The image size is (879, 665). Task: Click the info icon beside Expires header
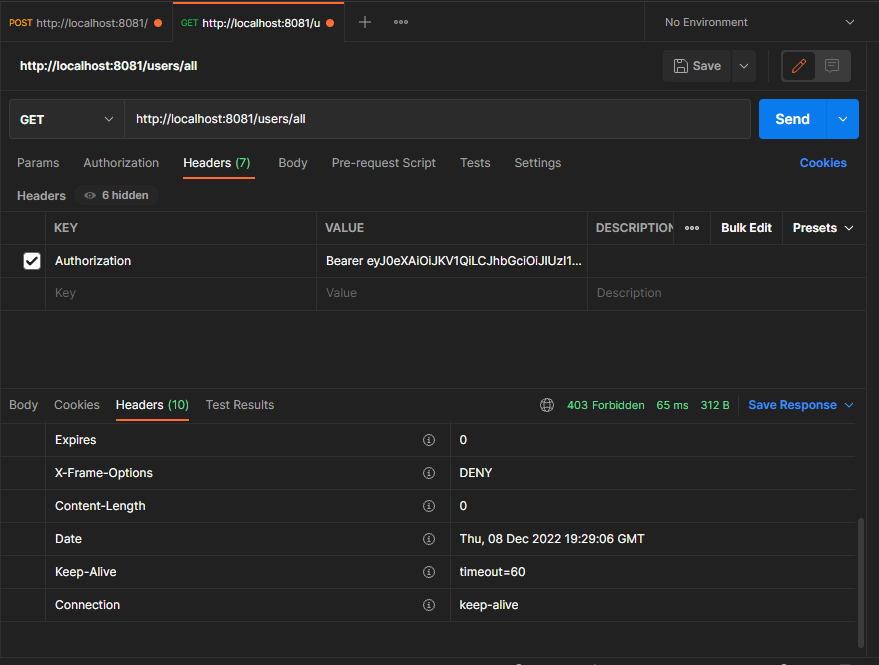coord(429,439)
